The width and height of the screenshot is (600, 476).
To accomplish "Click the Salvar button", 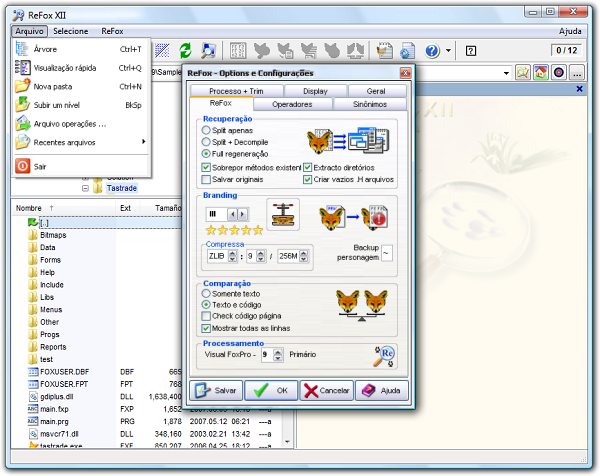I will click(x=216, y=390).
